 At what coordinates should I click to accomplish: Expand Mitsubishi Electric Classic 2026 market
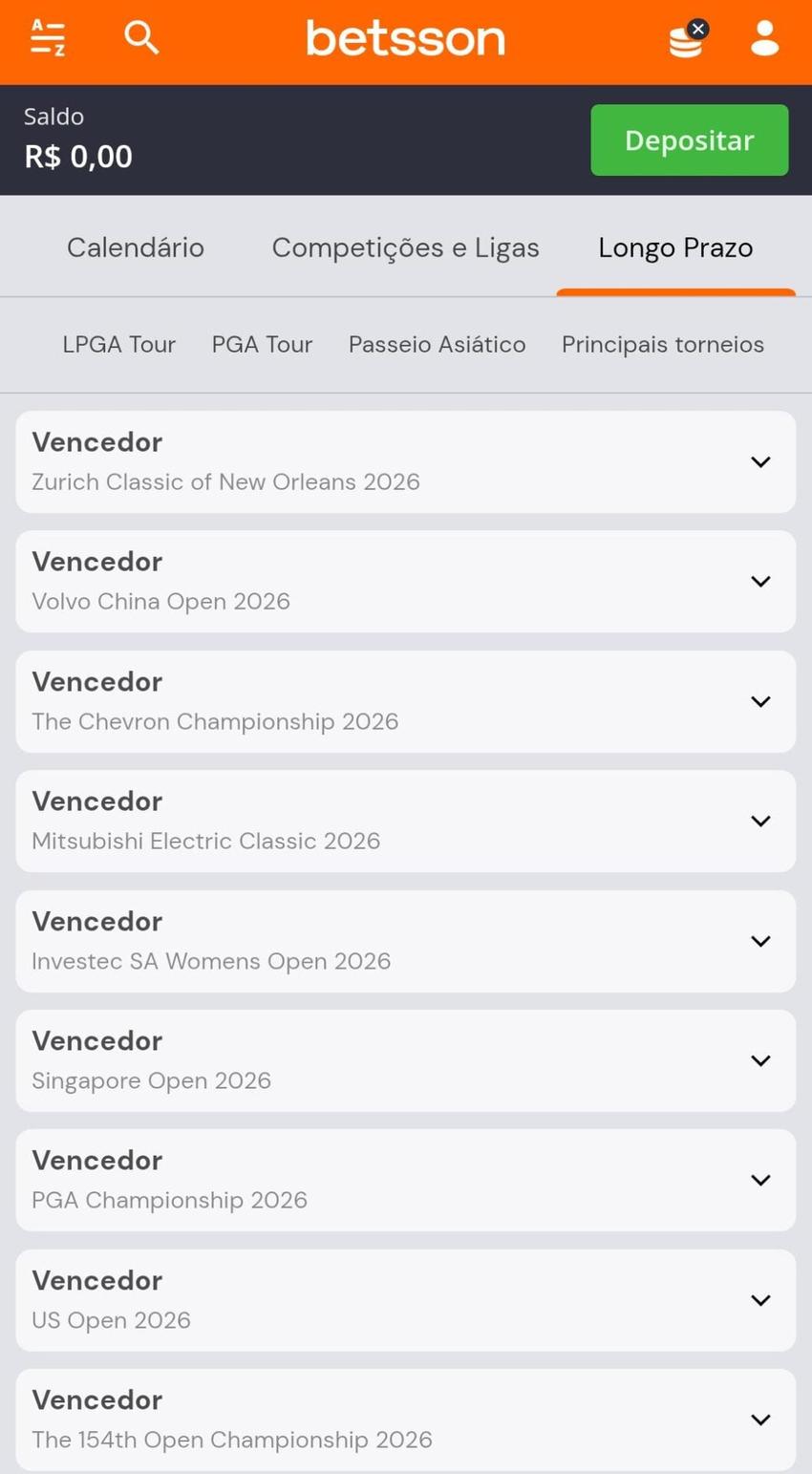[760, 822]
